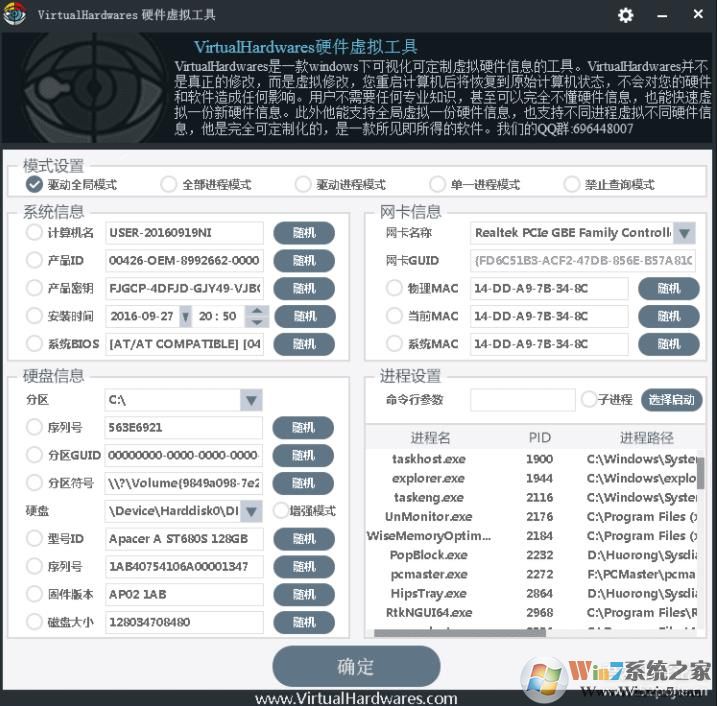The image size is (718, 706).
Task: Select the RtkNGUI64.exe process row
Action: pos(531,613)
